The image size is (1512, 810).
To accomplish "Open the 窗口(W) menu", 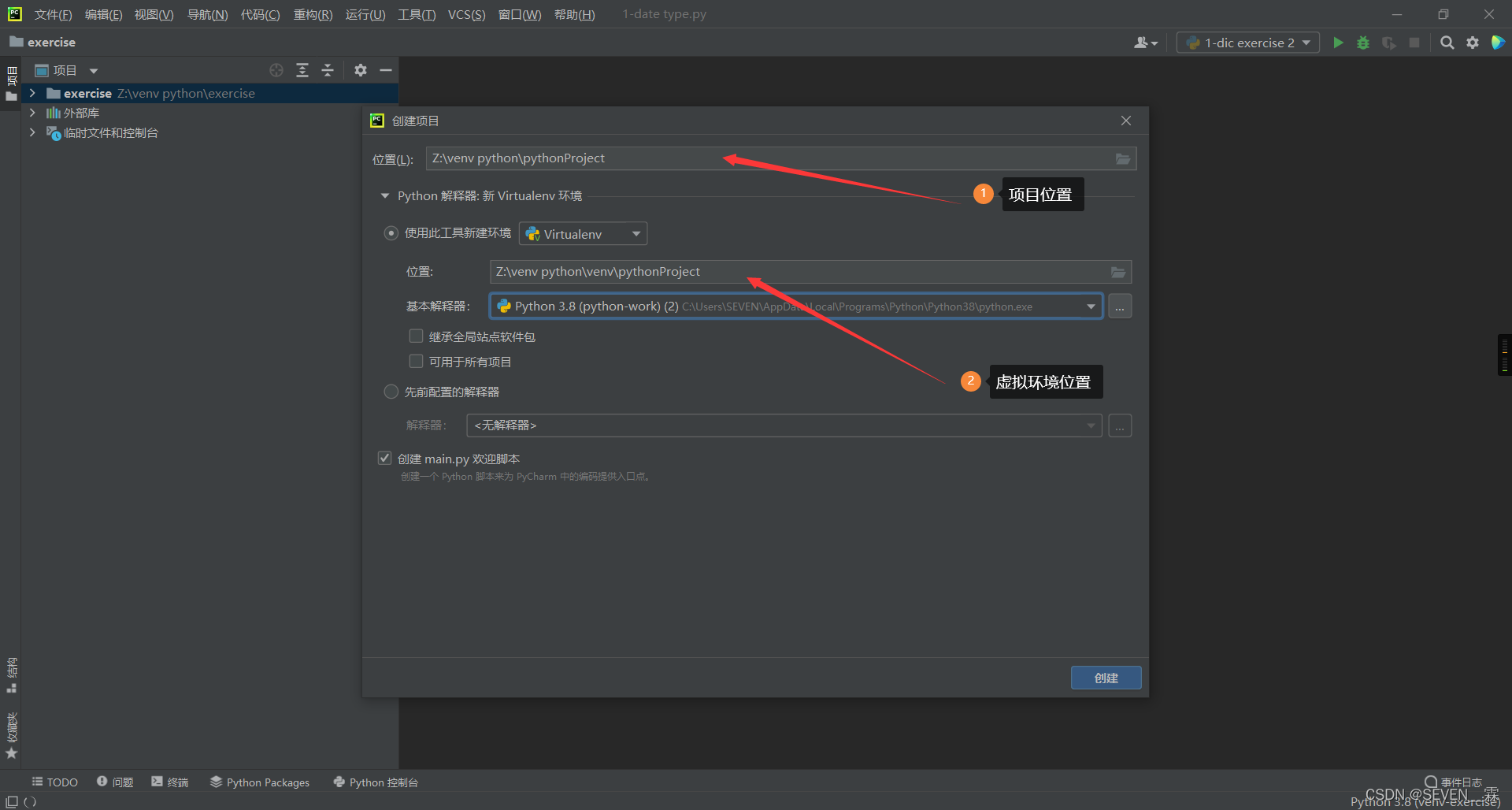I will (x=520, y=14).
